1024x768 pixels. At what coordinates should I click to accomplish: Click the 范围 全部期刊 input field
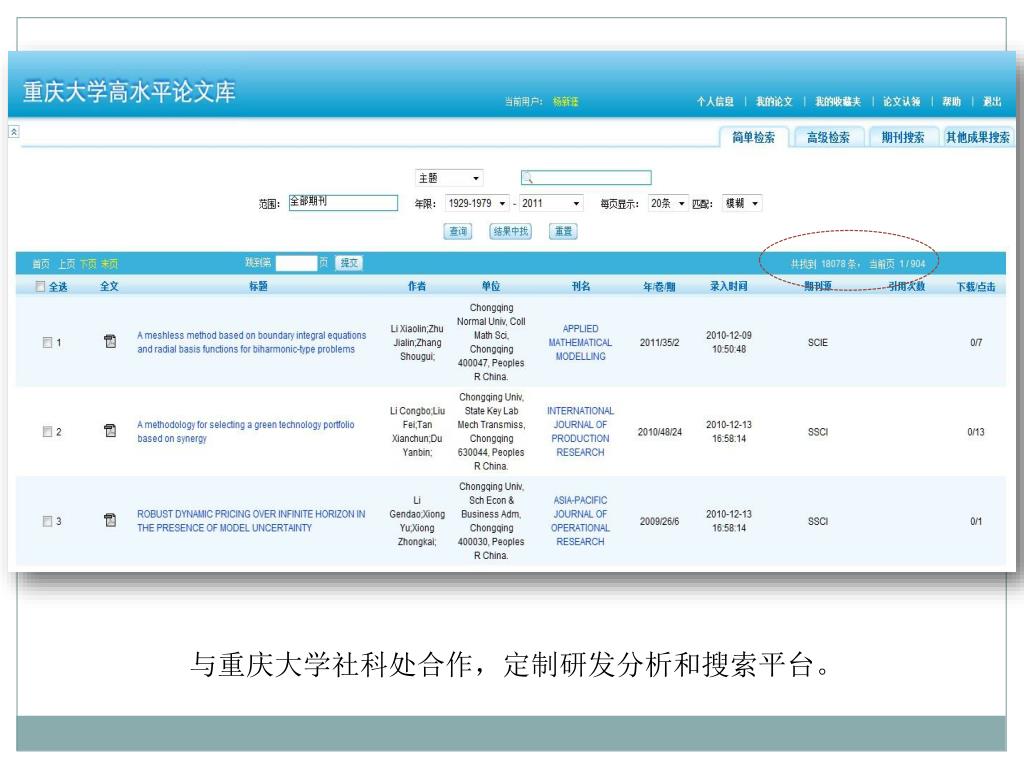pos(343,202)
